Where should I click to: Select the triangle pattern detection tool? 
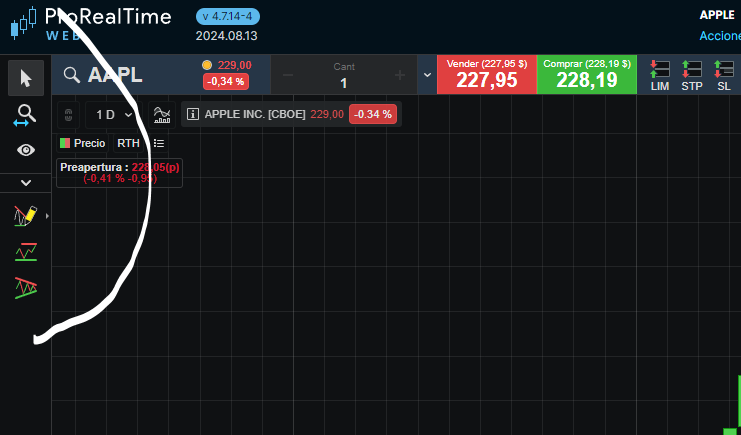(26, 287)
